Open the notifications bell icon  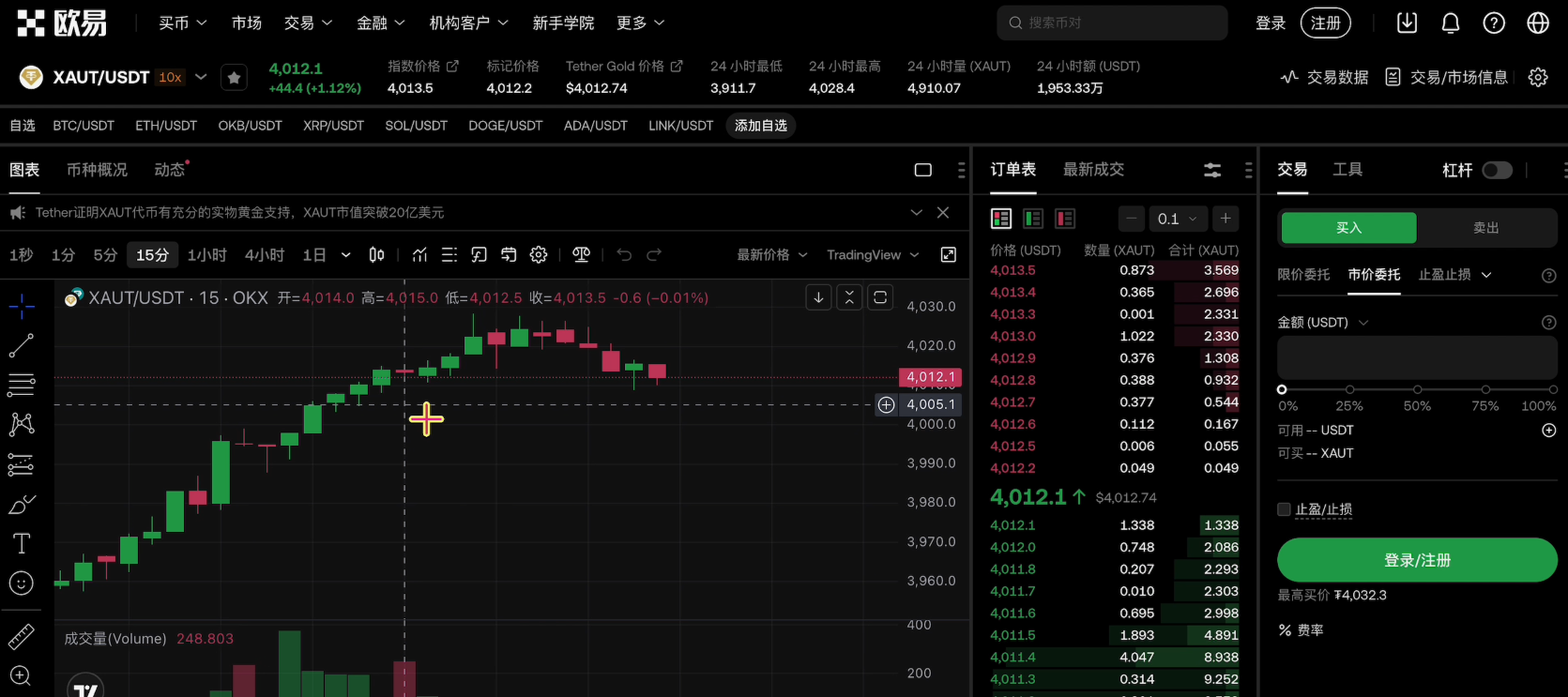tap(1450, 23)
